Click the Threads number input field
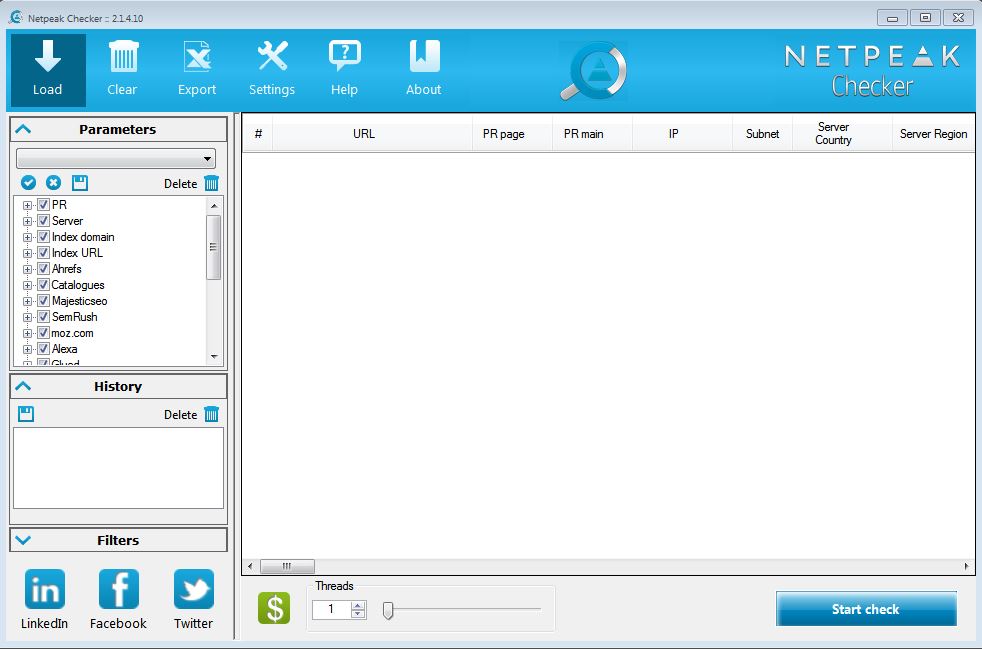982x649 pixels. pyautogui.click(x=331, y=609)
